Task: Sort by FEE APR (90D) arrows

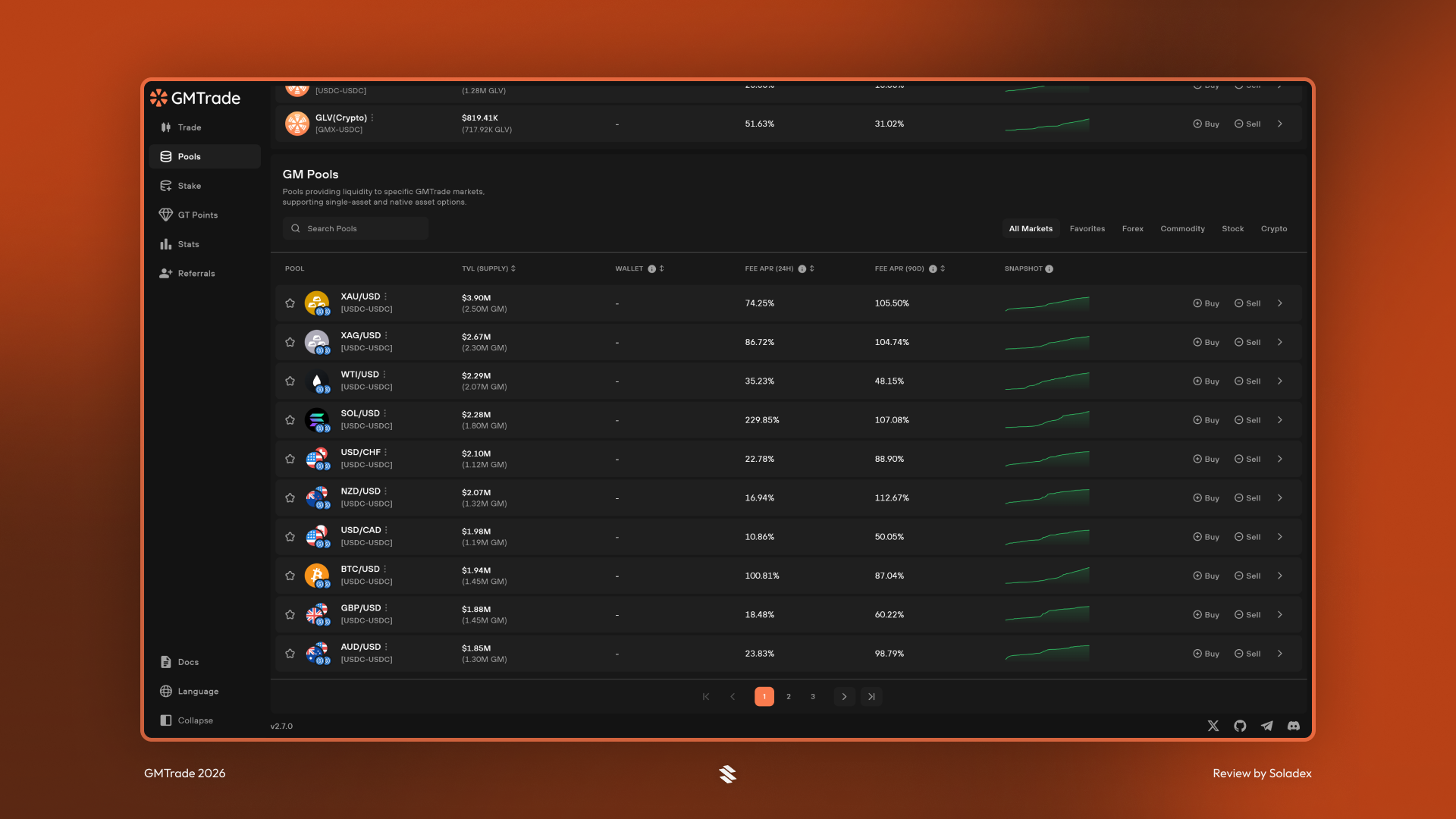Action: [x=943, y=268]
